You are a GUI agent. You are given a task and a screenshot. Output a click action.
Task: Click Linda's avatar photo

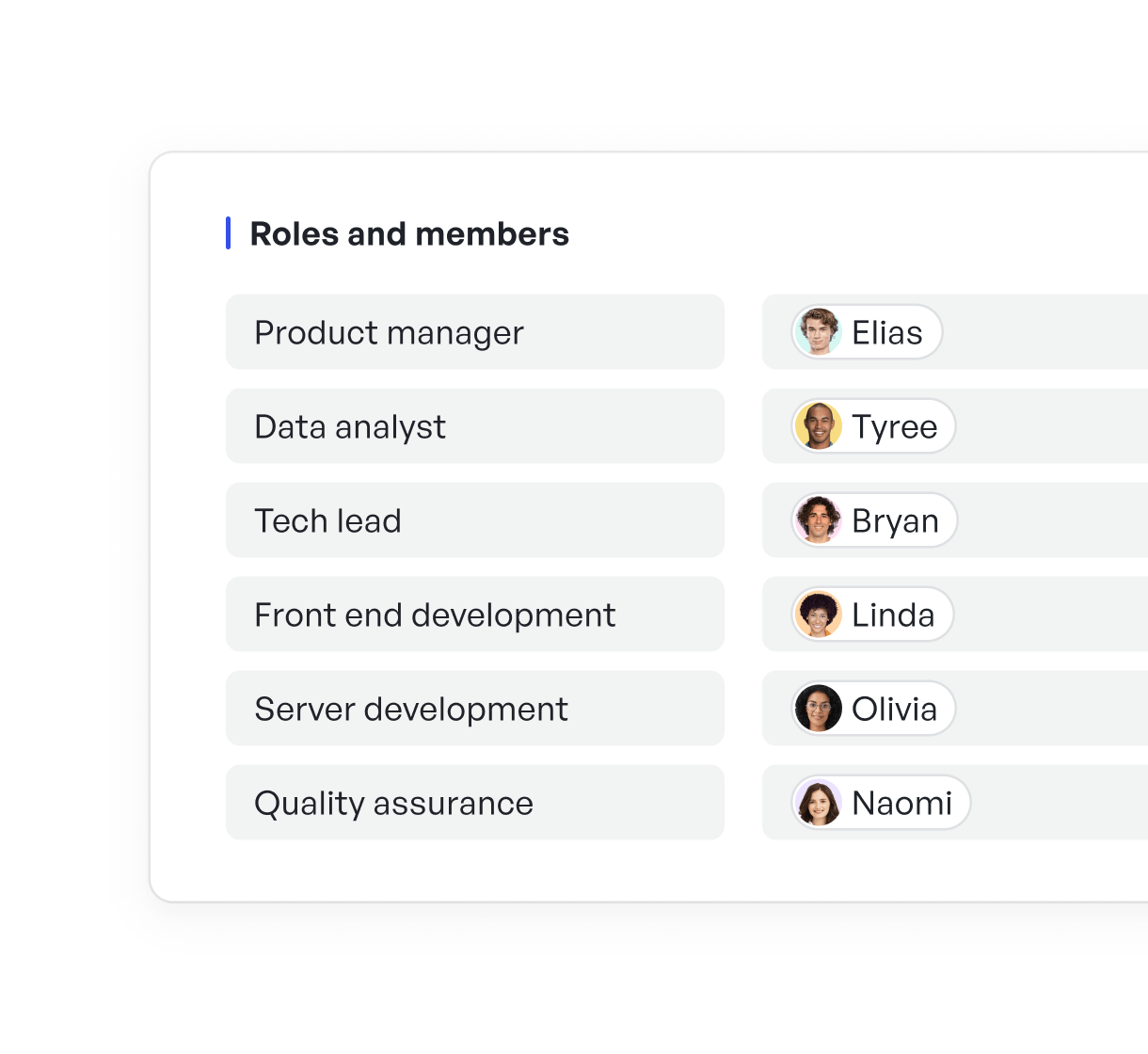click(818, 615)
